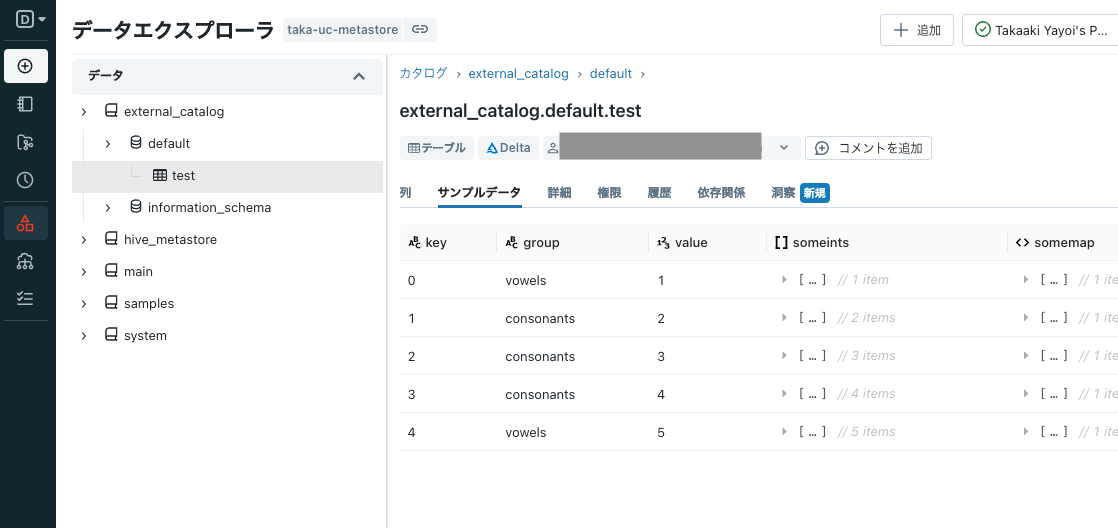Expand somemap value in key 4 row
Viewport: 1118px width, 528px height.
1027,432
